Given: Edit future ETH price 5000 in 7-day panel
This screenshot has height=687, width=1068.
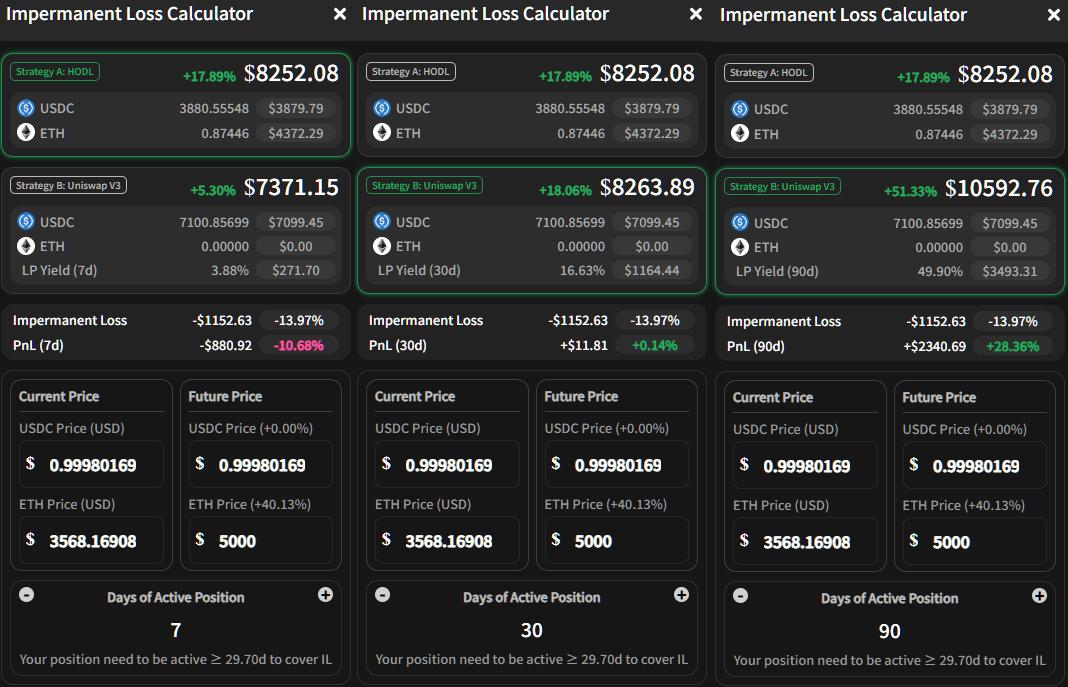Looking at the screenshot, I should point(261,541).
